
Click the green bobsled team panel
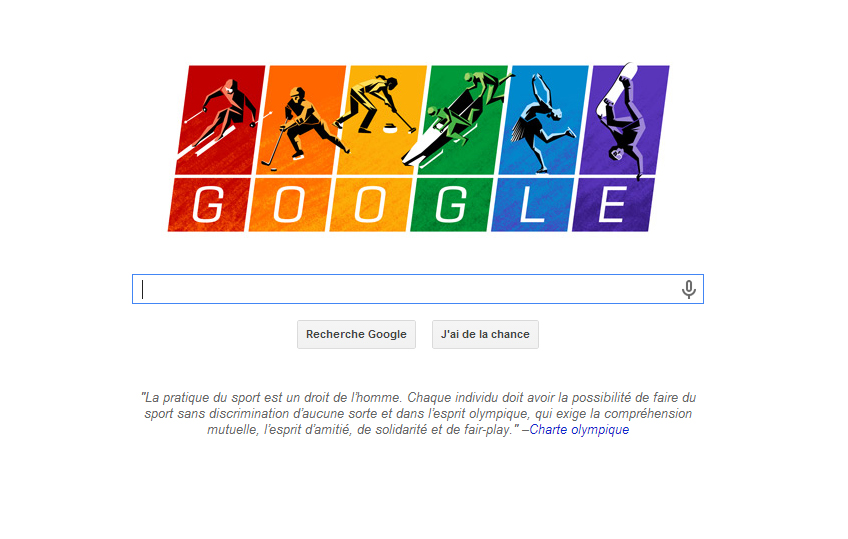pos(463,119)
